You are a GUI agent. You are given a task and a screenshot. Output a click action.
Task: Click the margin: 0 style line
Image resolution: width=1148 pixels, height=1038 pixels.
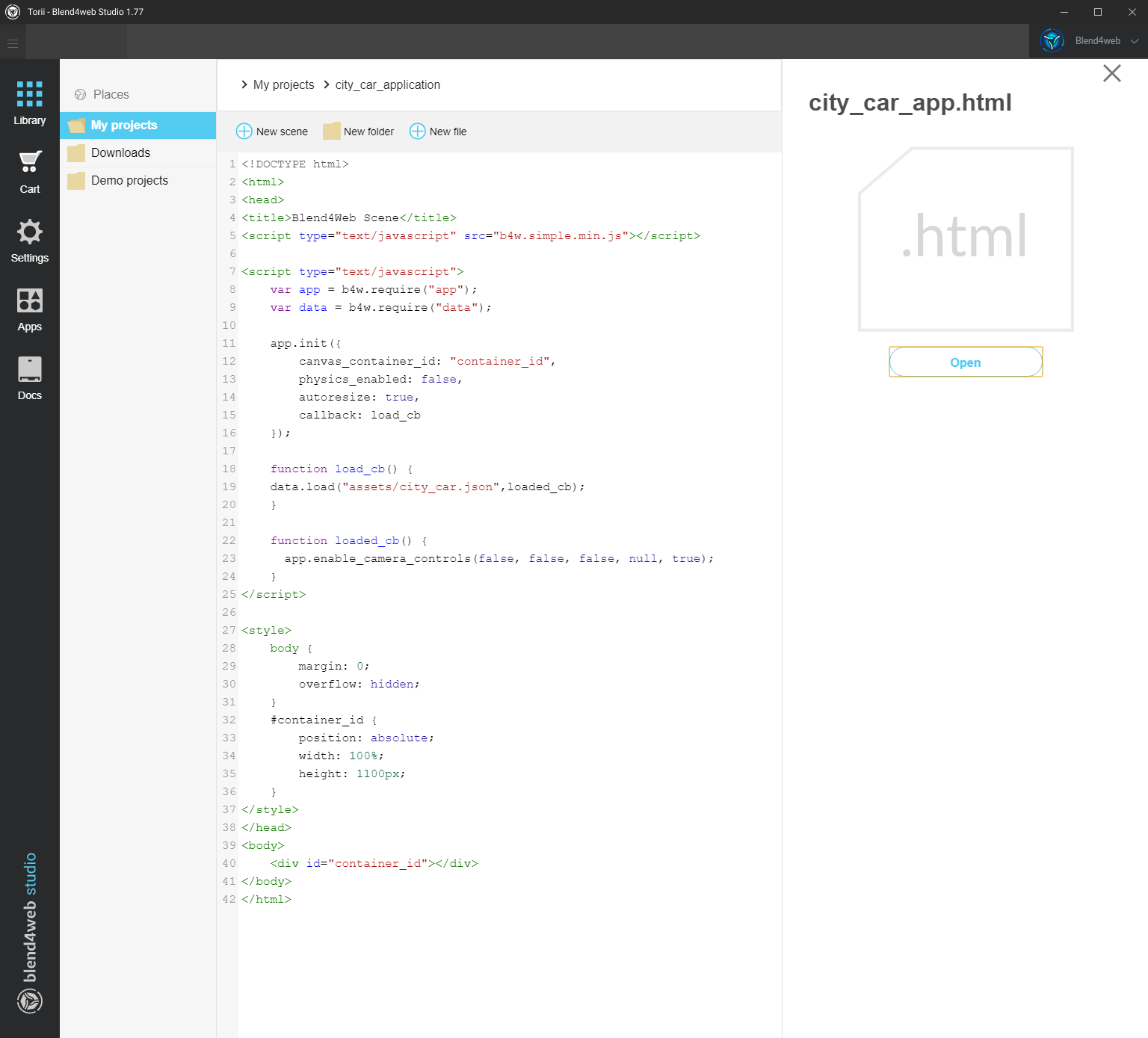(334, 667)
